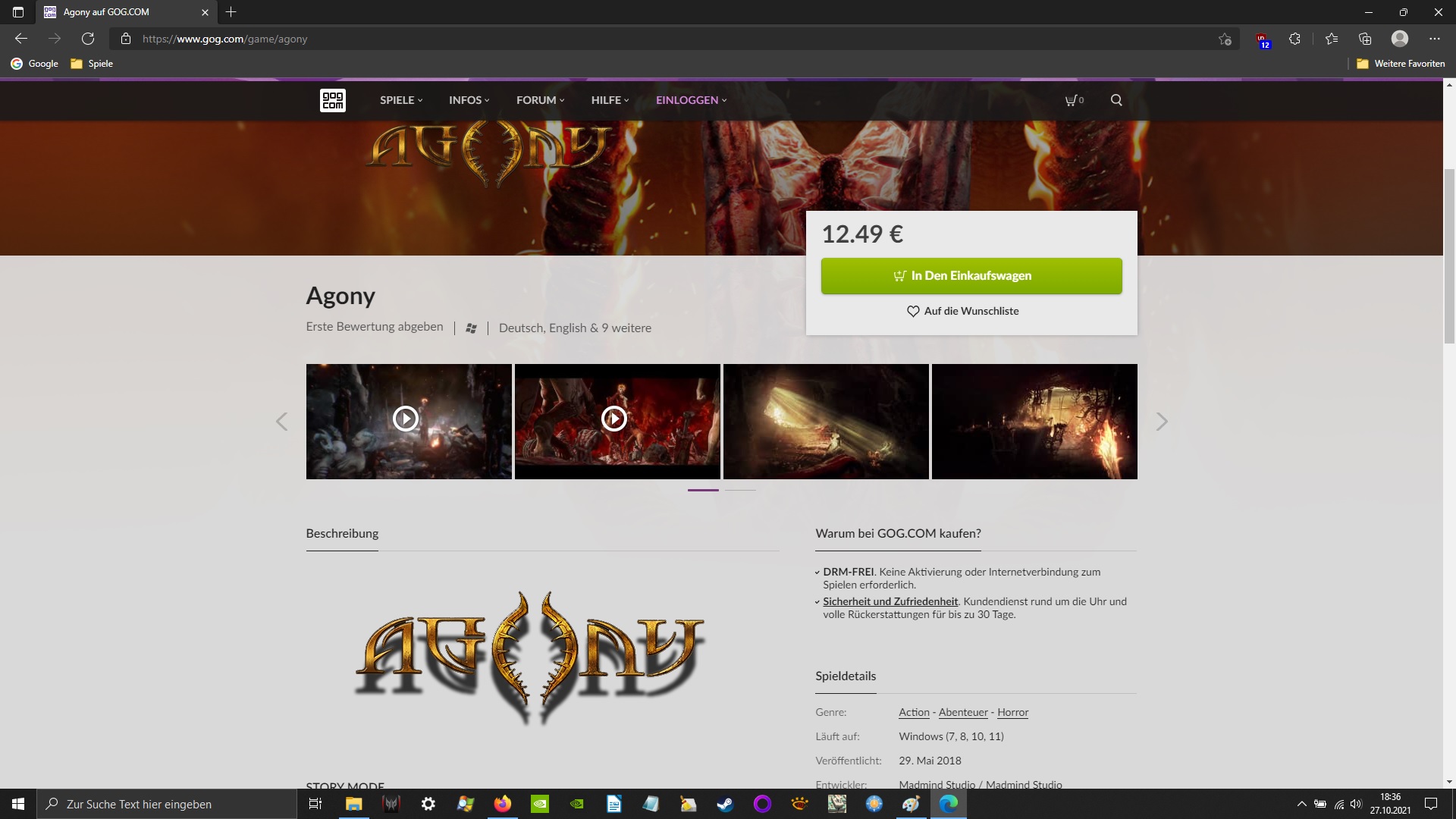Open Settings gear in taskbar

coord(428,804)
